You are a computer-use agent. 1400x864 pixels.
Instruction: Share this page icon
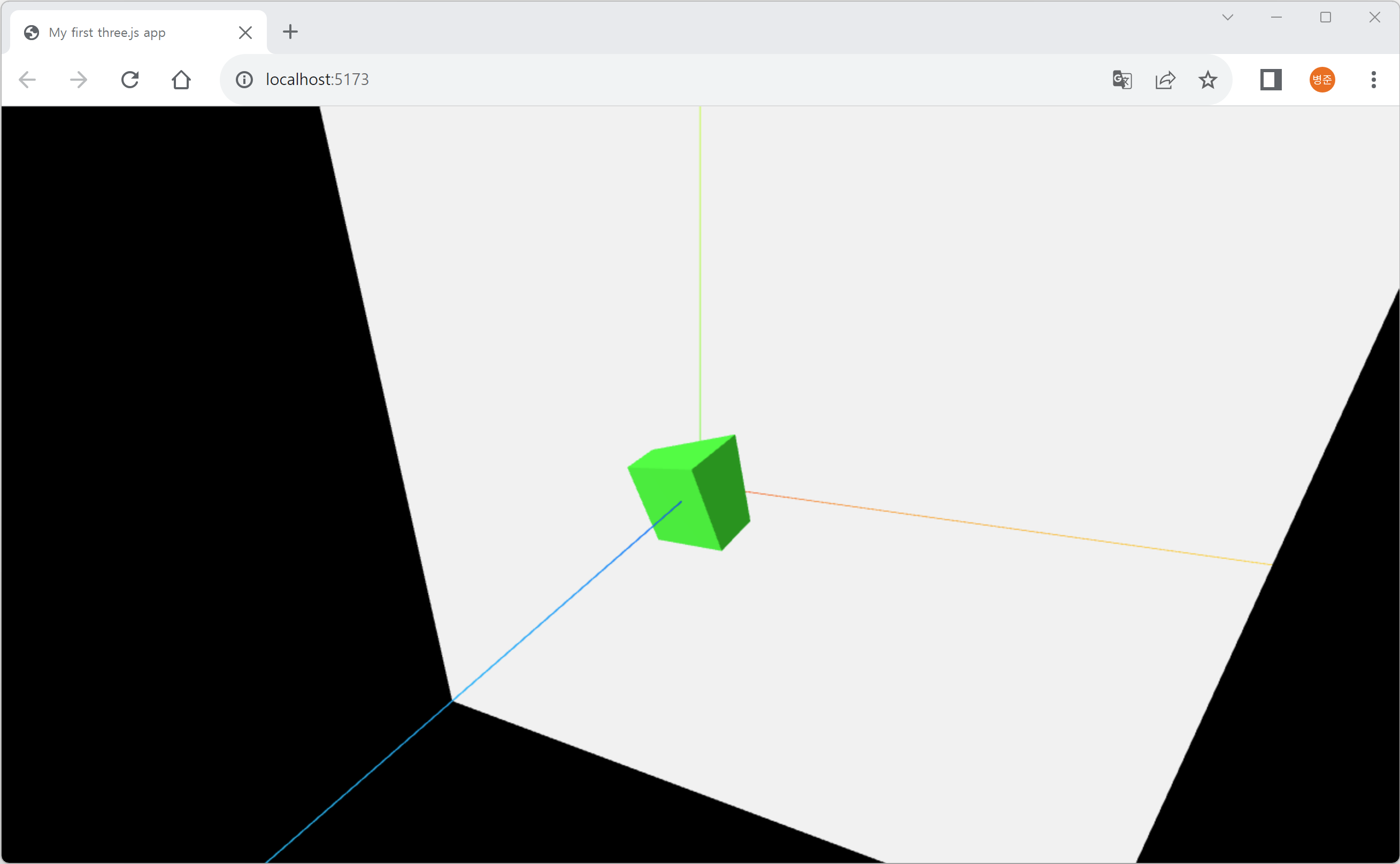tap(1165, 80)
